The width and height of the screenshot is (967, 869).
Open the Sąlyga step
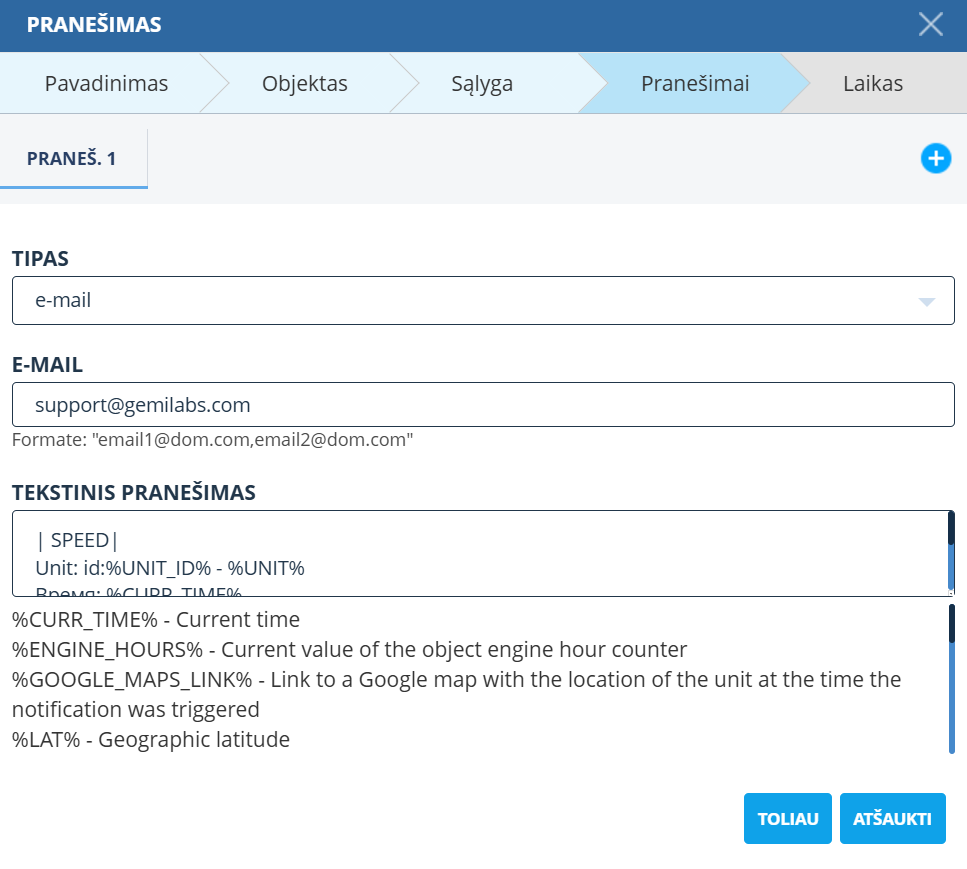coord(482,84)
